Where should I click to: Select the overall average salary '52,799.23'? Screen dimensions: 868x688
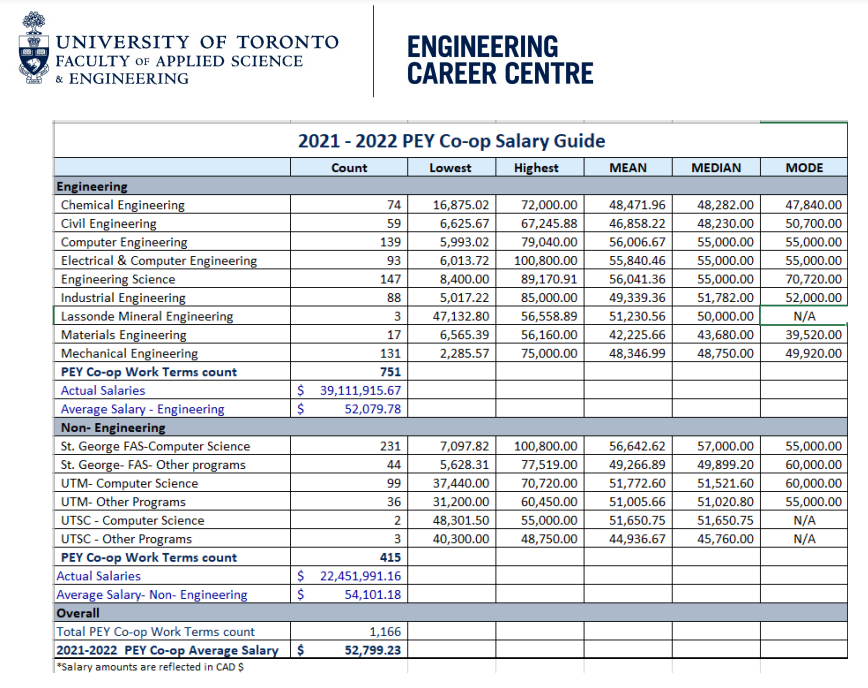point(373,650)
